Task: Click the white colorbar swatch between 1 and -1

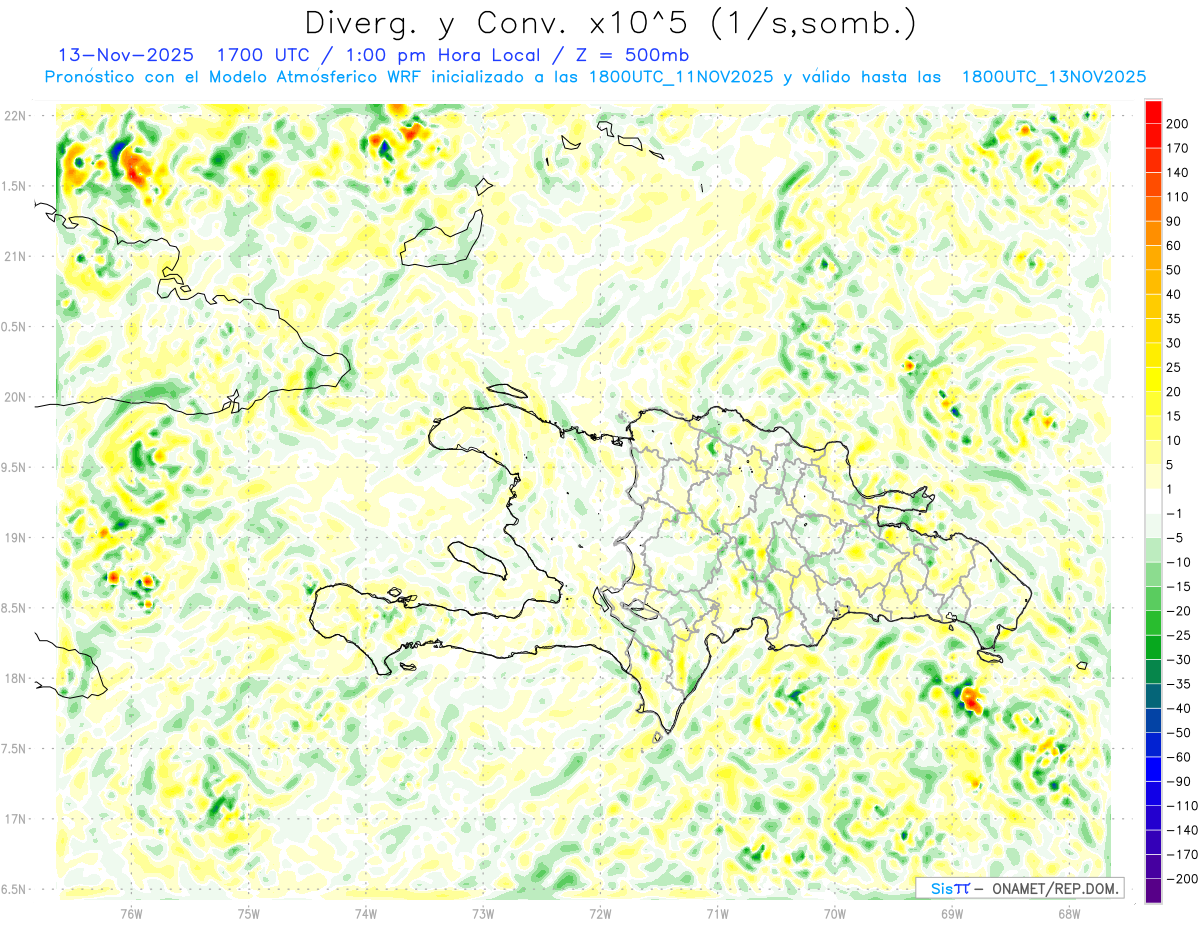Action: coord(1153,501)
